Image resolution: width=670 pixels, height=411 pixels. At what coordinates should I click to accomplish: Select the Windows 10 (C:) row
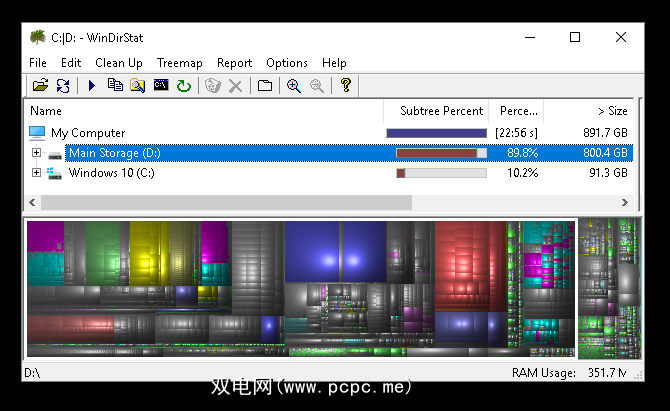[x=329, y=173]
